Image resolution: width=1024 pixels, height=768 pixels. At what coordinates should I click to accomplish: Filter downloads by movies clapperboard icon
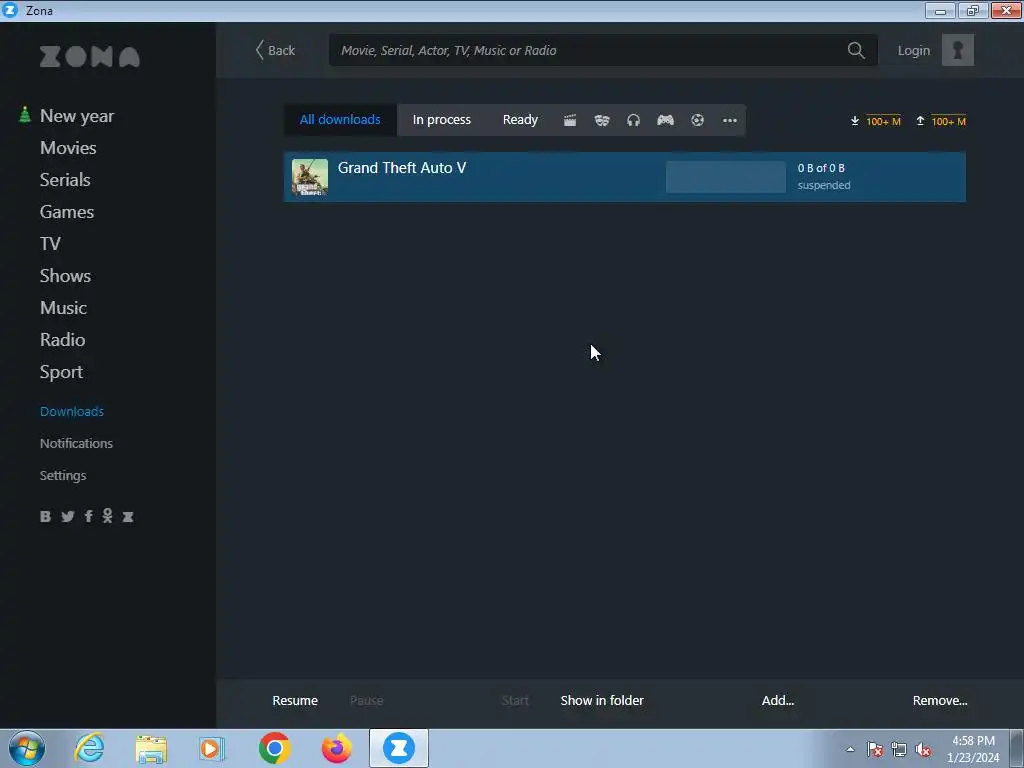tap(570, 120)
